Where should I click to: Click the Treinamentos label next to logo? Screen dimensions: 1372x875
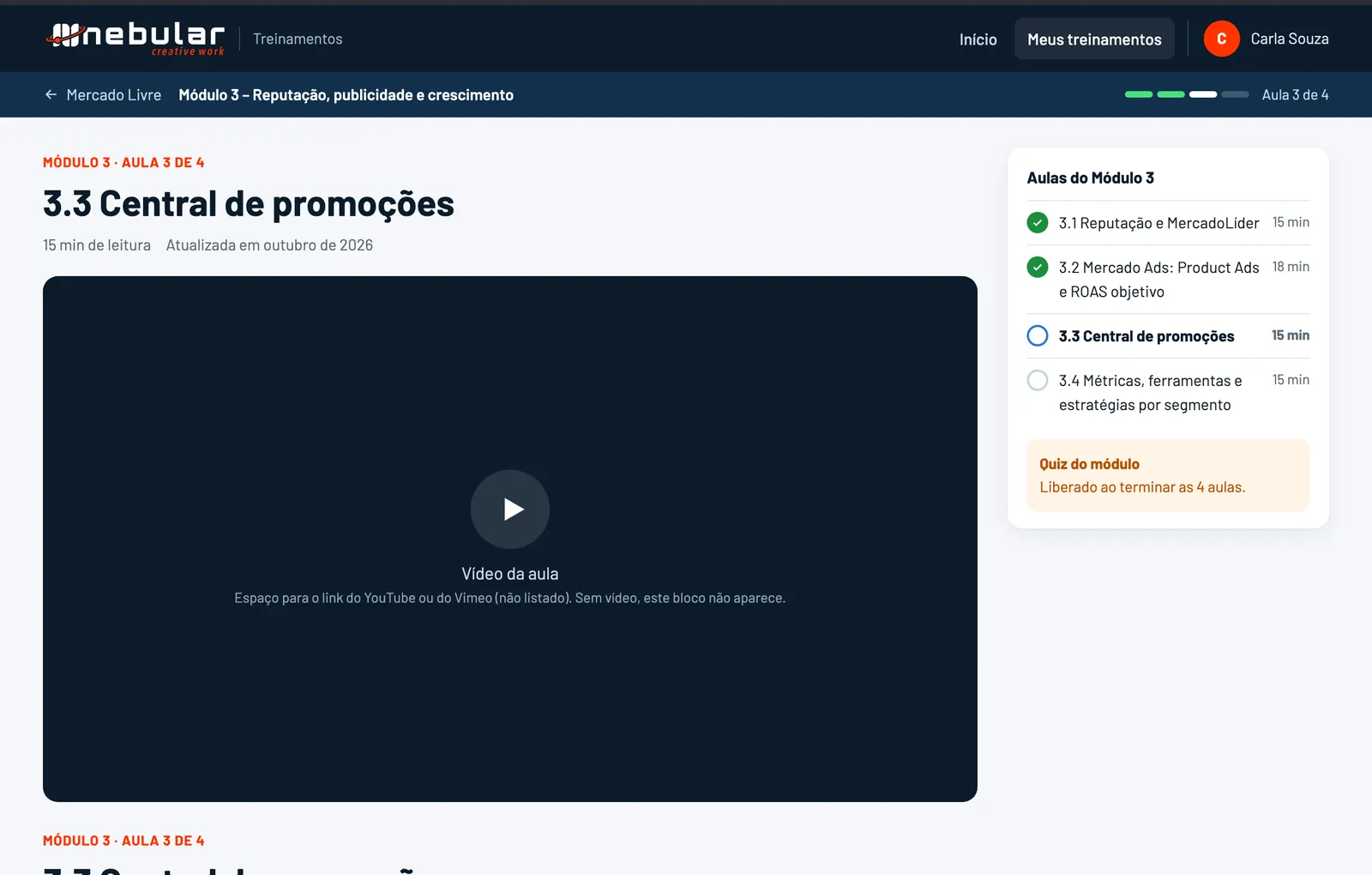(x=298, y=39)
